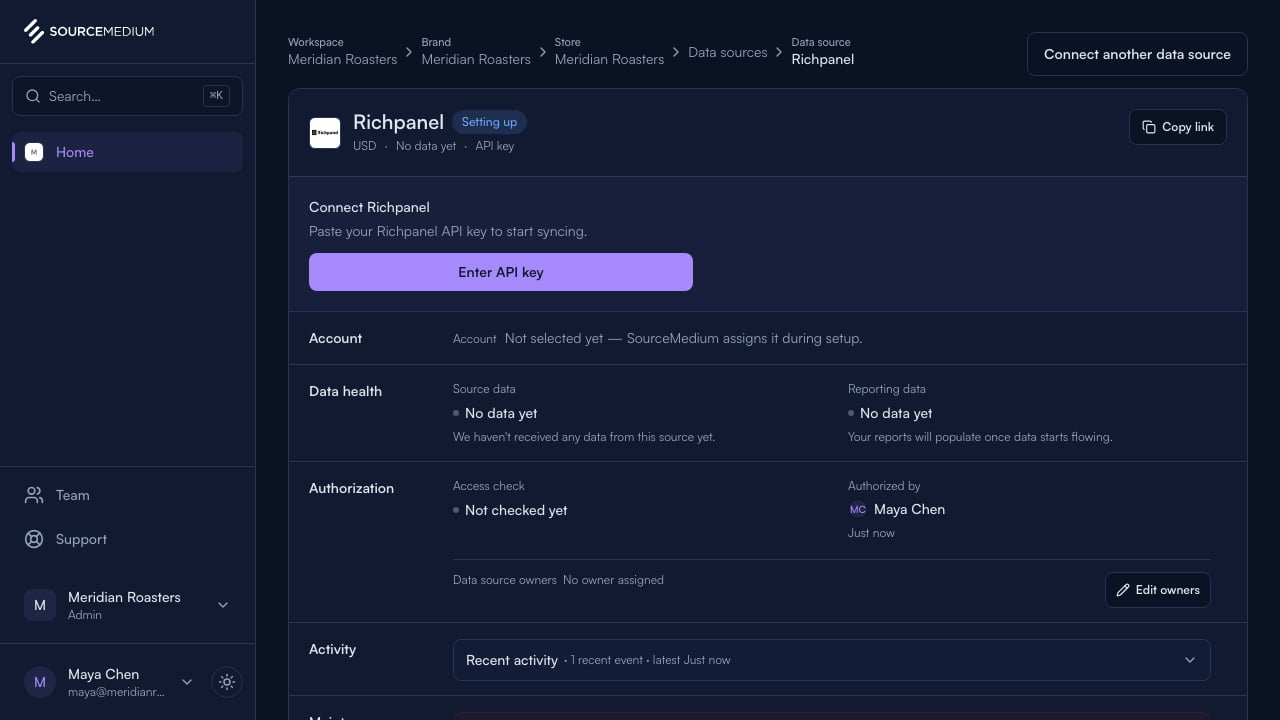Click the "API key" label under Richpanel
This screenshot has width=1280, height=720.
point(494,146)
